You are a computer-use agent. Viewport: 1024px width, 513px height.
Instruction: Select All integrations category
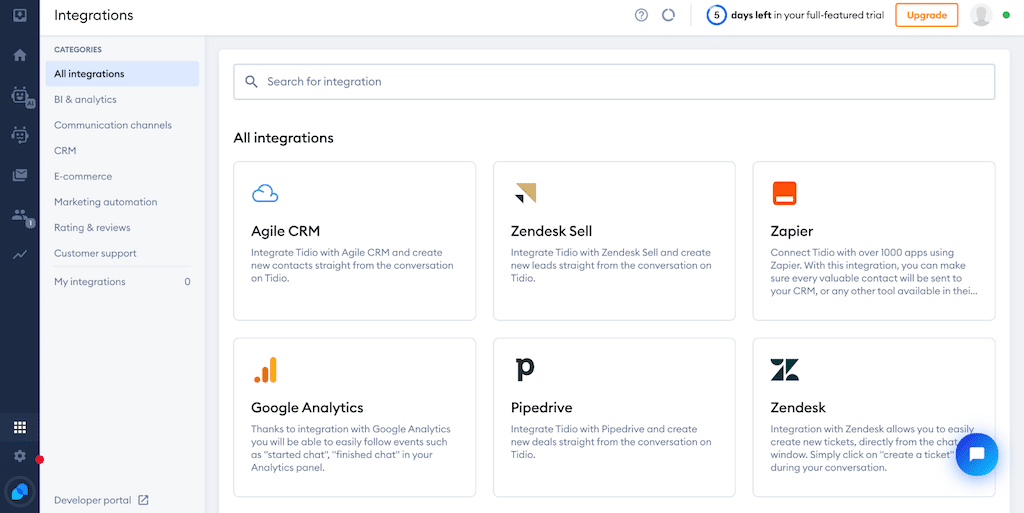122,74
